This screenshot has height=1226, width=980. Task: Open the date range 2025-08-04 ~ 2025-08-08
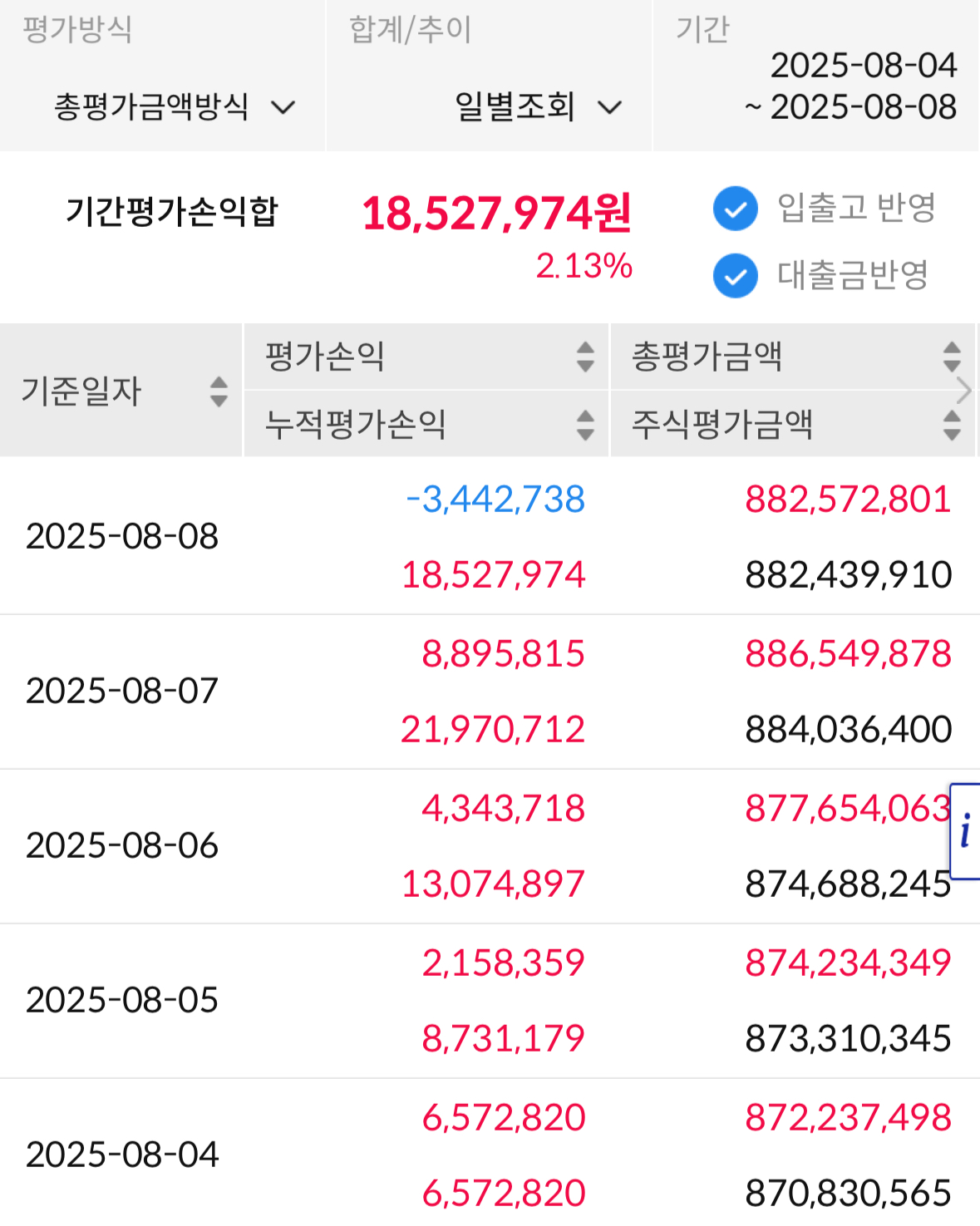click(850, 86)
